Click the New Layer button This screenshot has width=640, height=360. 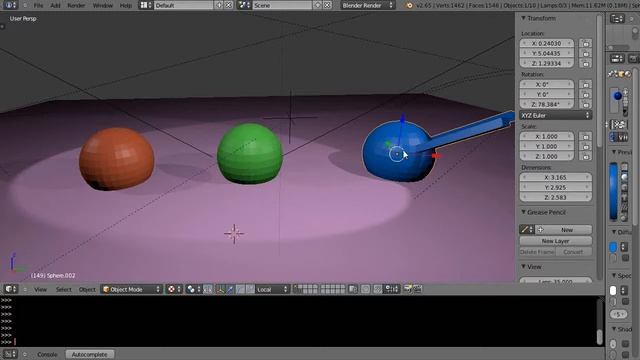(556, 241)
